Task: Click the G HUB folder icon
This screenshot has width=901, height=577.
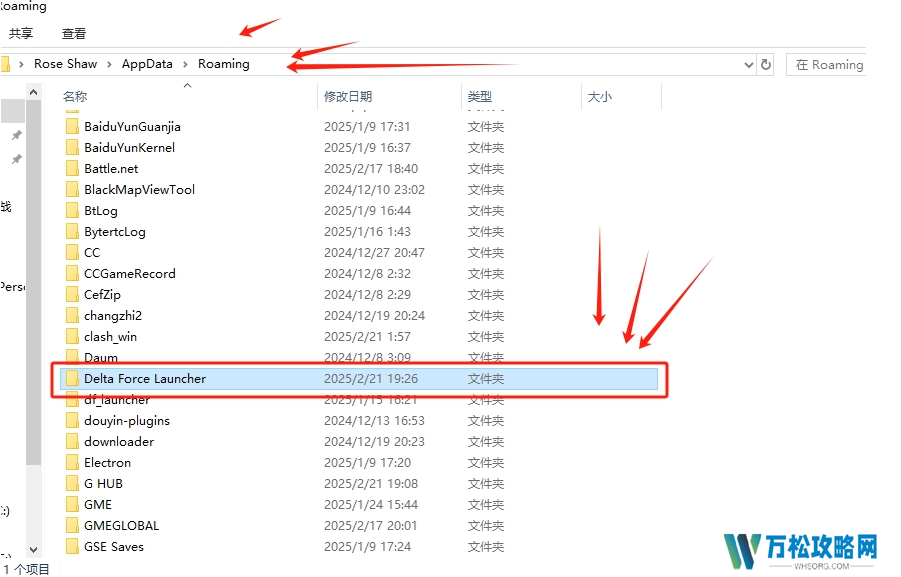Action: tap(72, 484)
